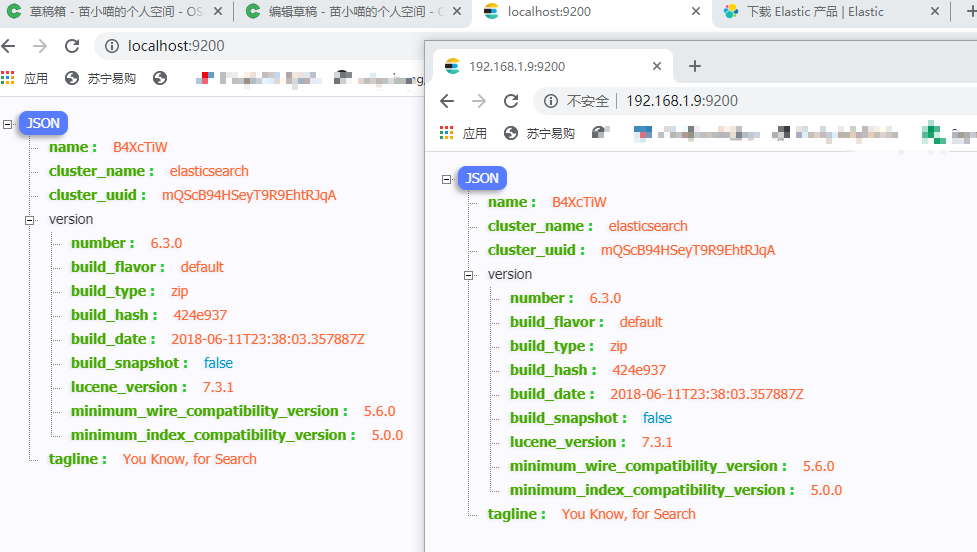Open the Apps grid in the left window's bookmarks bar
This screenshot has height=552, width=977.
pos(7,78)
